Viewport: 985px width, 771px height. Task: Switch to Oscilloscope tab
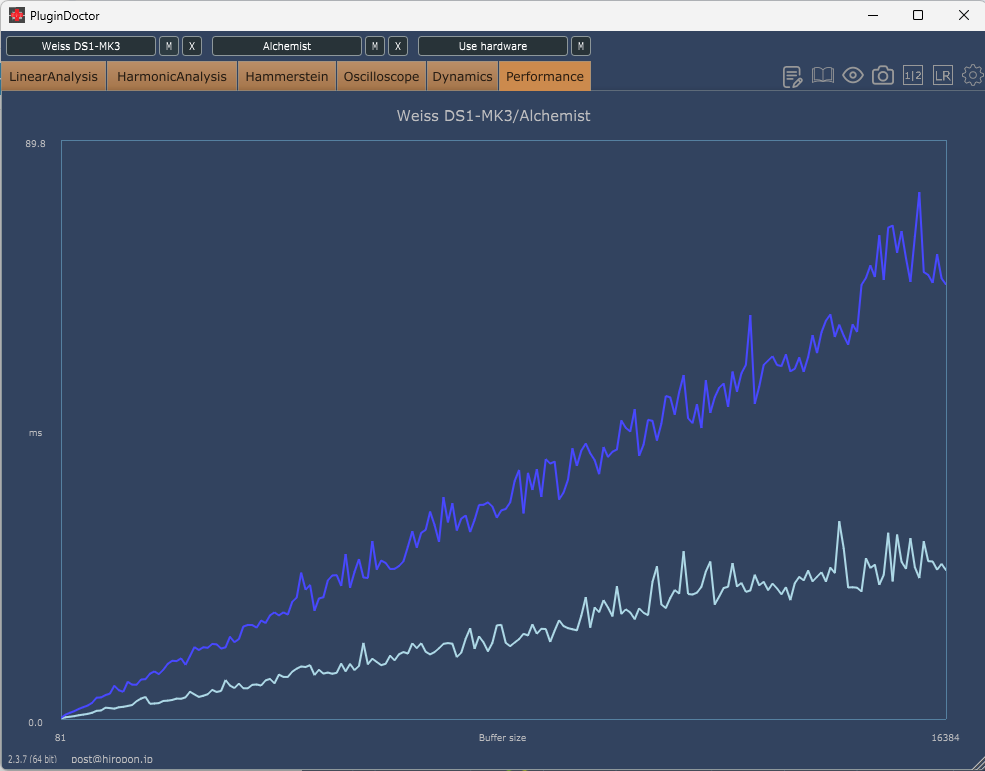381,76
